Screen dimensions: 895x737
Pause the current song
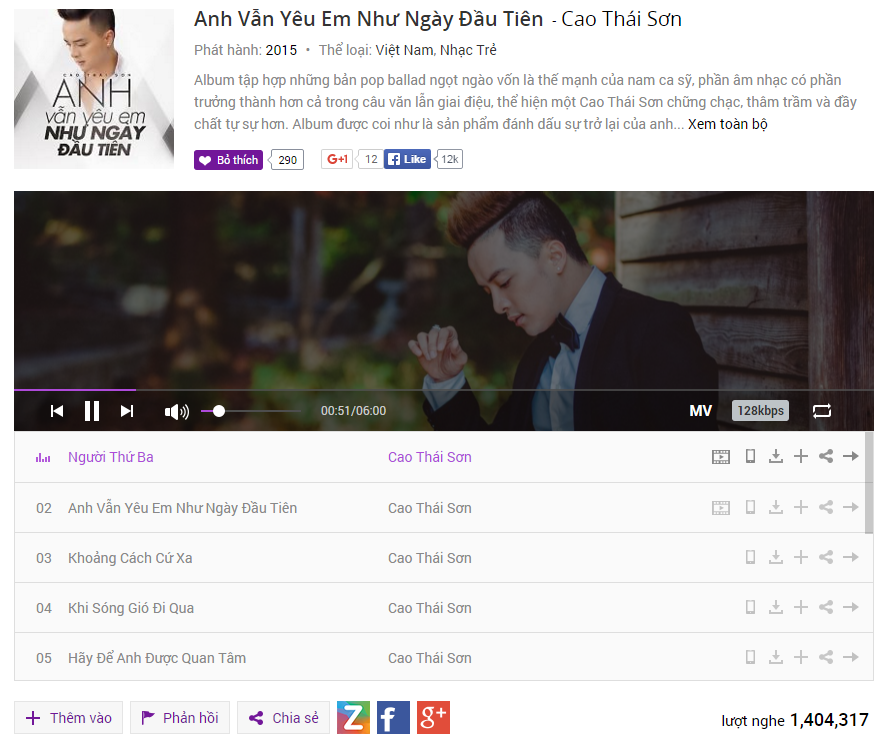click(91, 411)
